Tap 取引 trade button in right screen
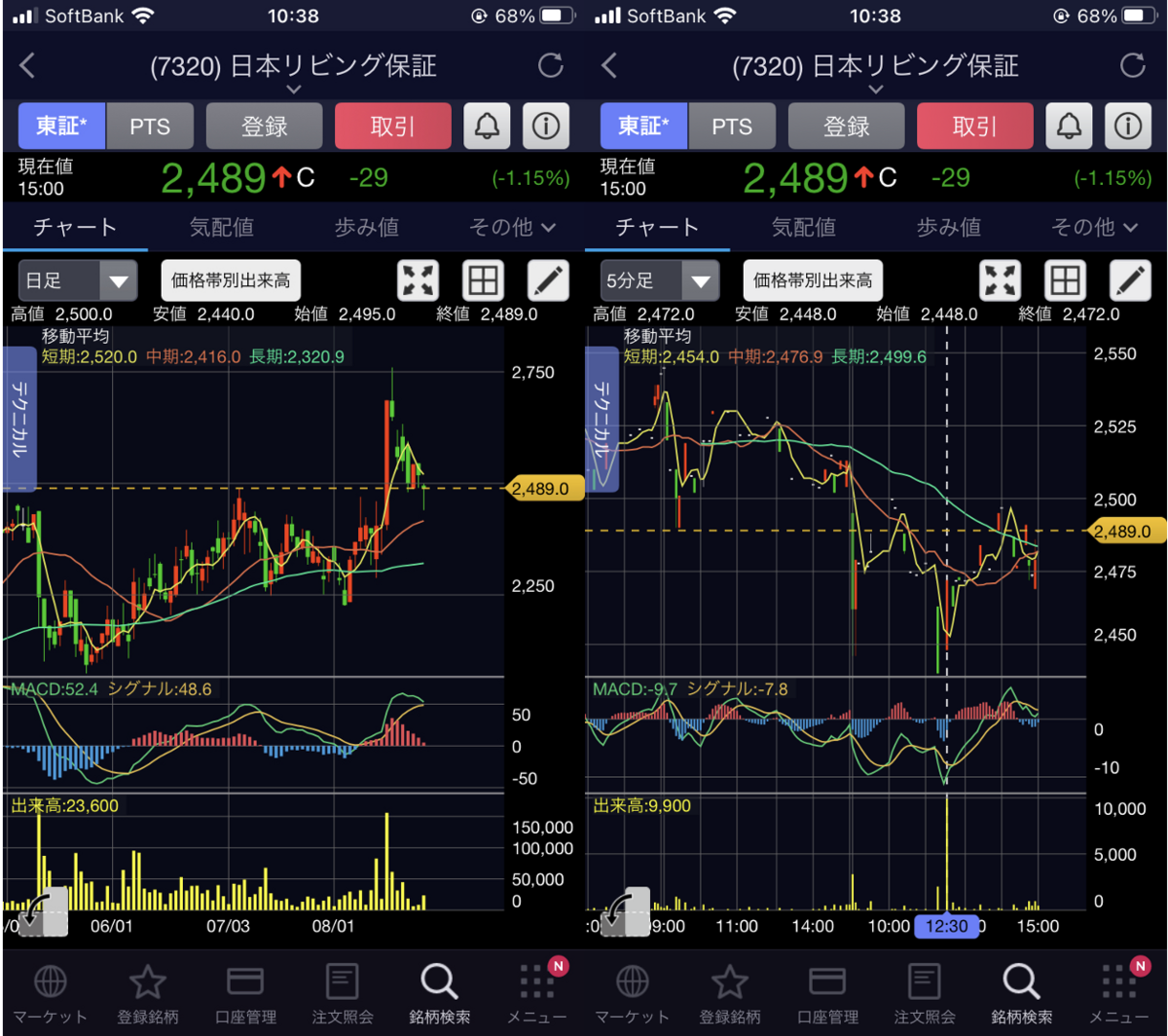This screenshot has width=1168, height=1036. (974, 126)
